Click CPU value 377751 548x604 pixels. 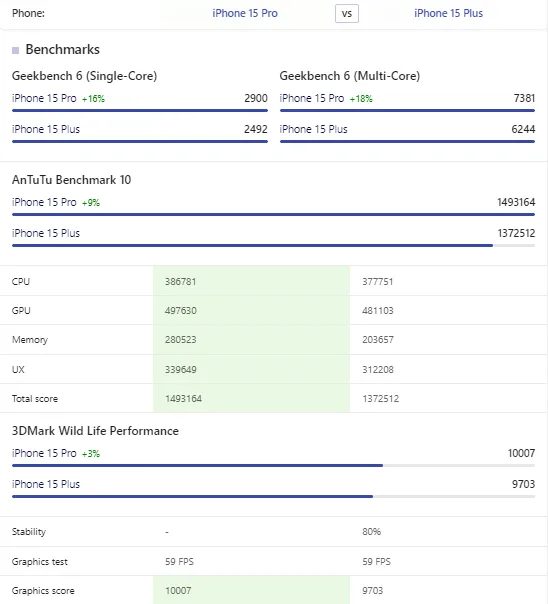(377, 282)
